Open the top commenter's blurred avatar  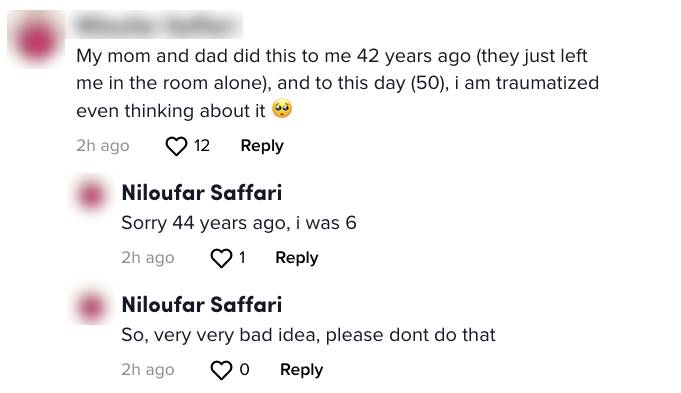(x=36, y=39)
